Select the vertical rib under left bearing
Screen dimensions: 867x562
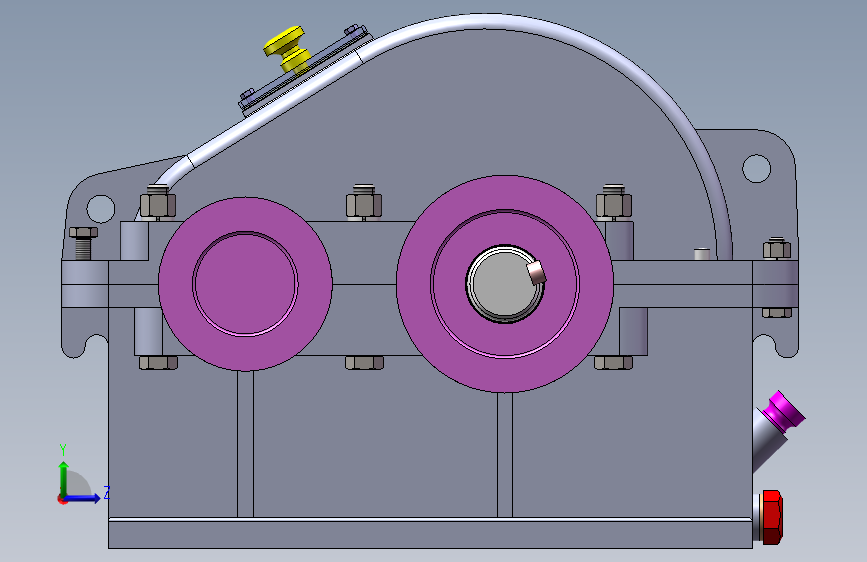246,444
